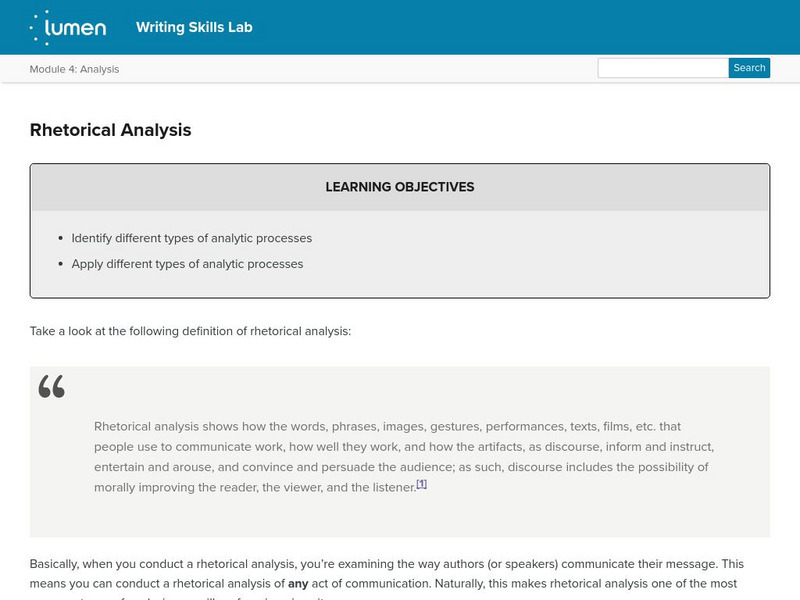Click the Rhetorical Analysis page heading
This screenshot has height=600, width=800.
tap(110, 130)
